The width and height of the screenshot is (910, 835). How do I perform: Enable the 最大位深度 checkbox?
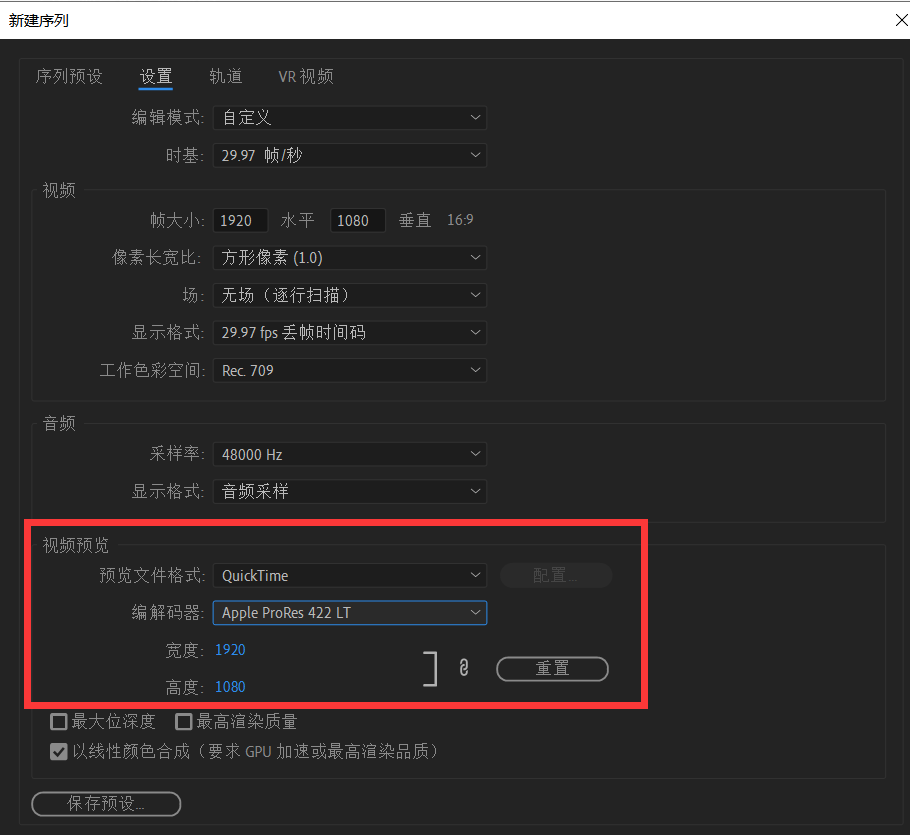point(59,722)
